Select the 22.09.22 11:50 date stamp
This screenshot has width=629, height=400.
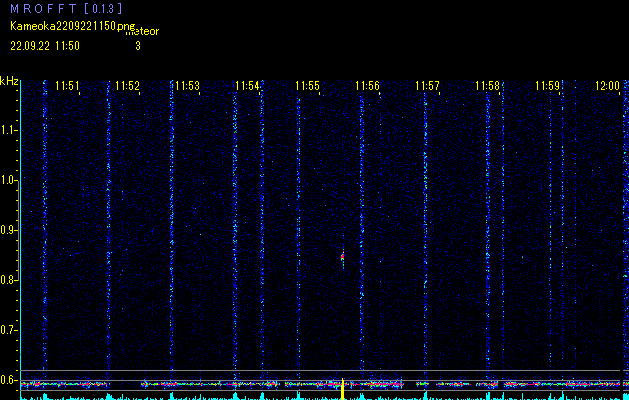45,46
